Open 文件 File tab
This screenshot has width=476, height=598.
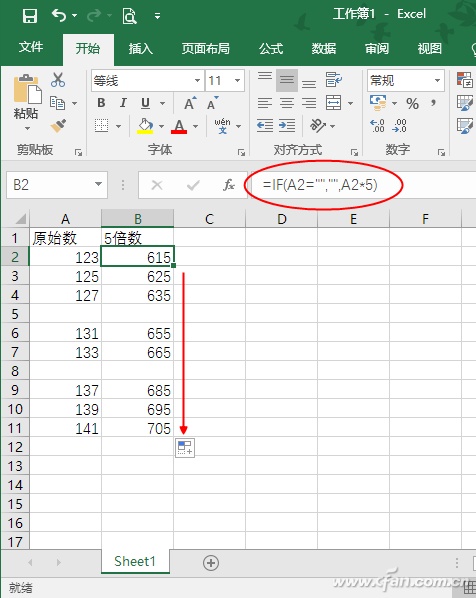tap(31, 48)
